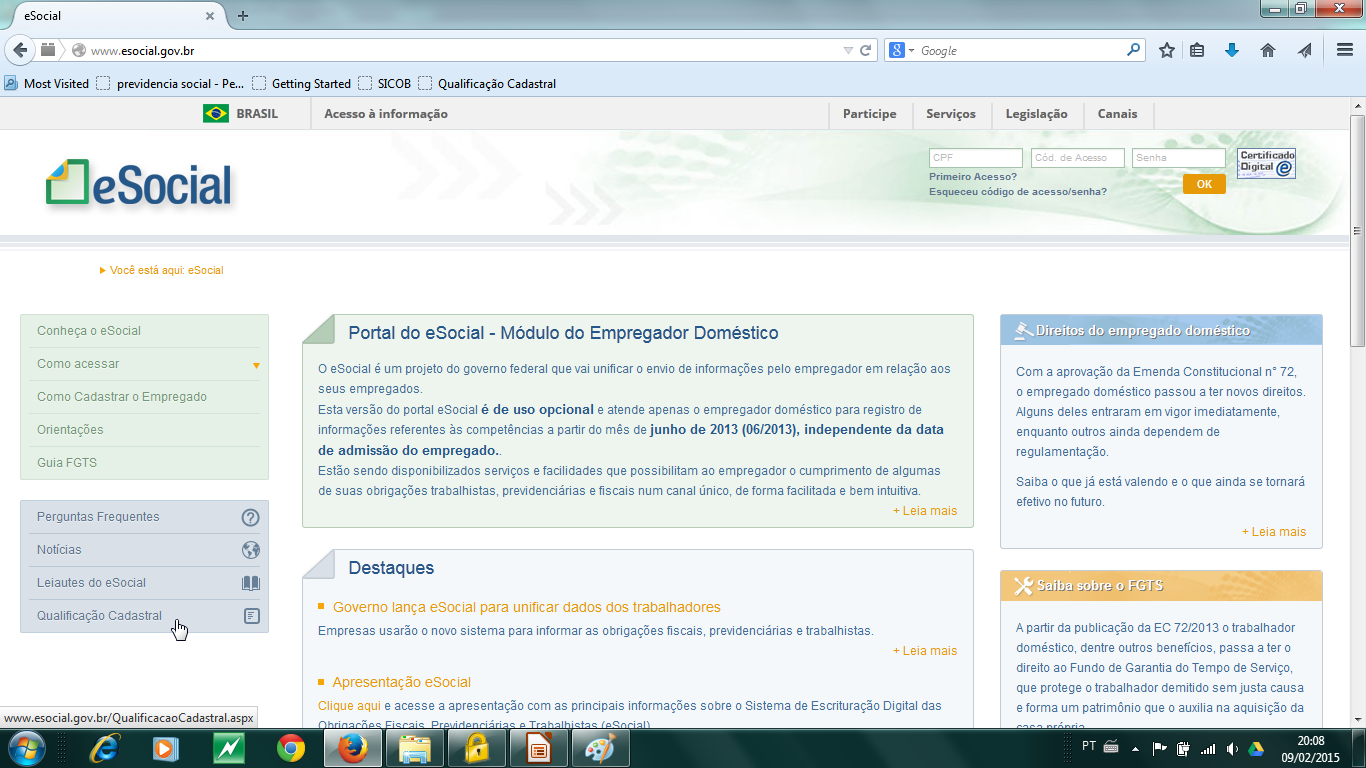Open the media player icon on the taskbar
Screen dimensions: 1366x768
(x=165, y=748)
